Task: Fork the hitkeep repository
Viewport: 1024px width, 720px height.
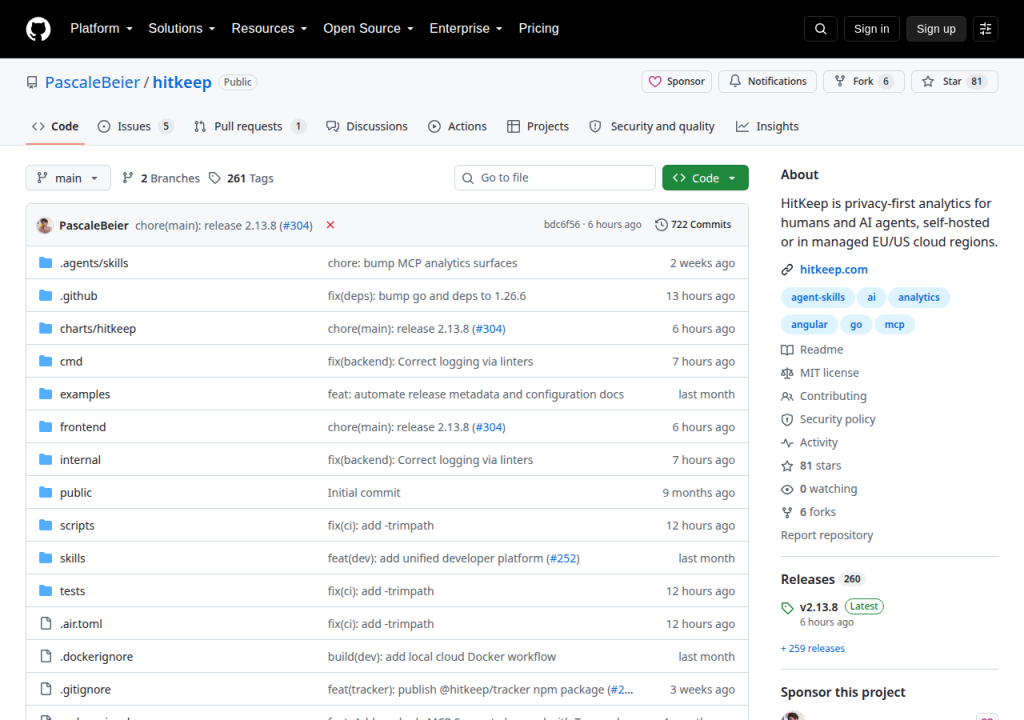Action: 863,82
